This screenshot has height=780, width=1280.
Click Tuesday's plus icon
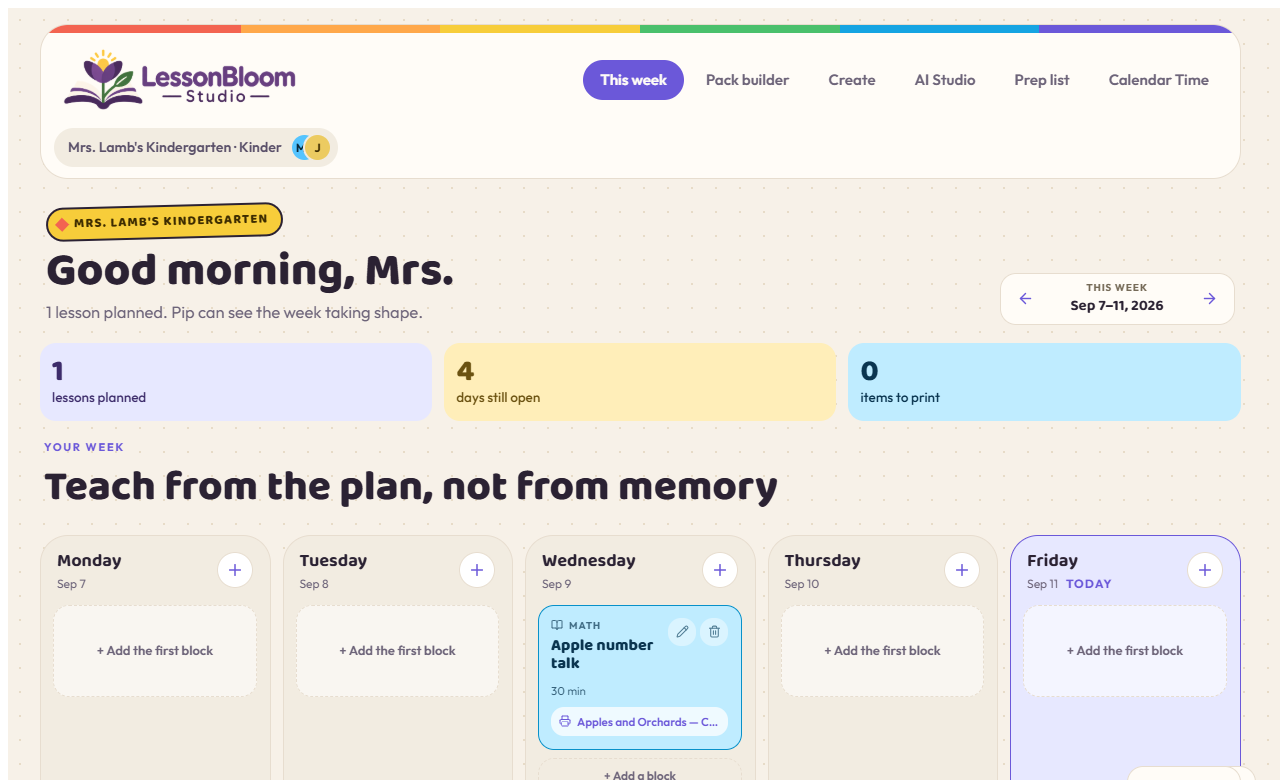477,570
